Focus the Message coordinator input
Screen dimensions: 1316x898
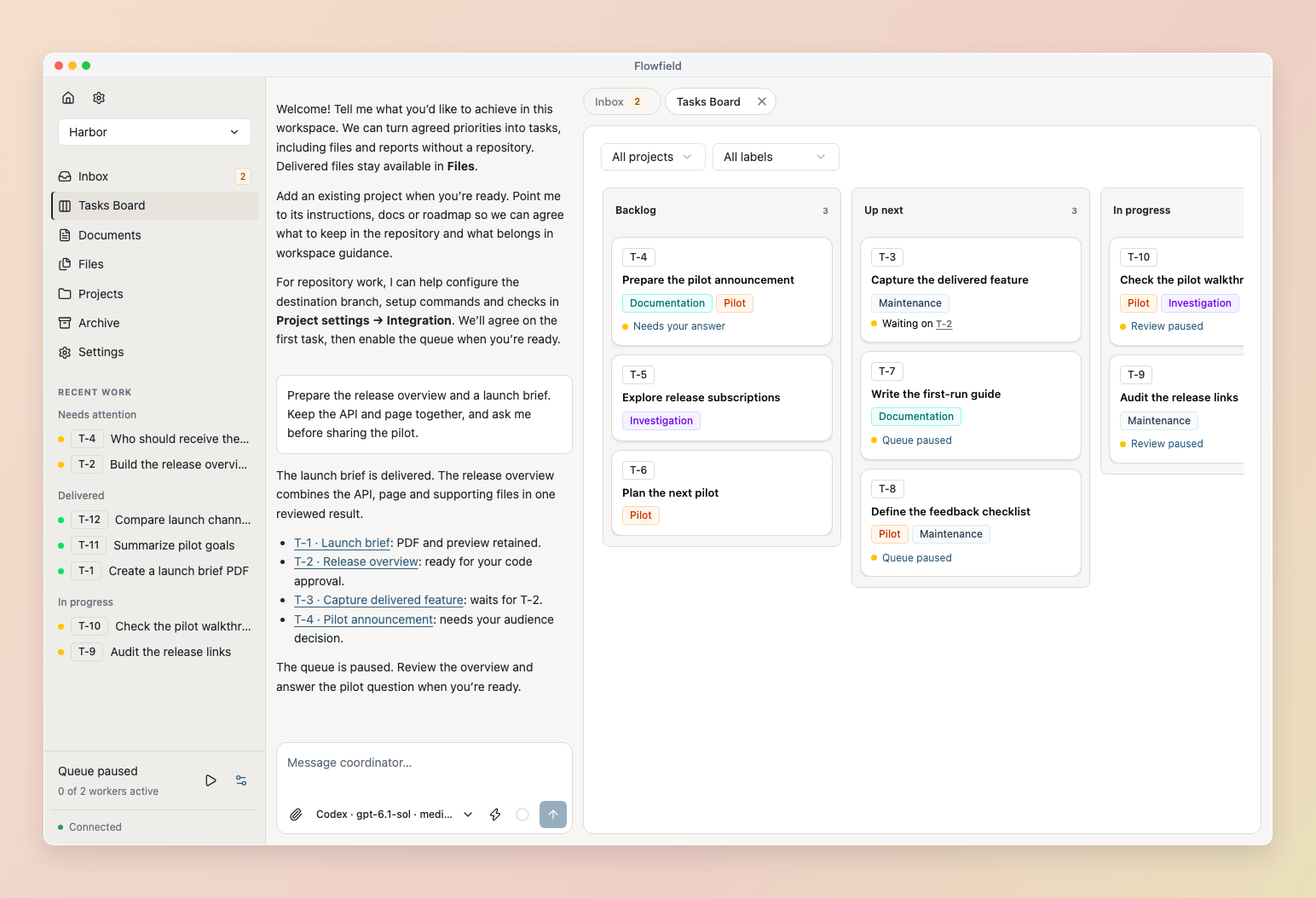pyautogui.click(x=424, y=763)
